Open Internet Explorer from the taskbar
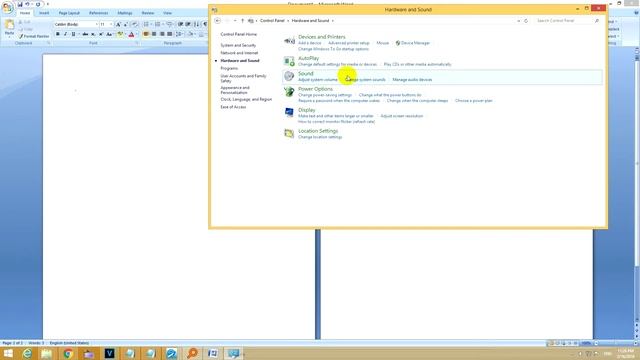 [27, 353]
